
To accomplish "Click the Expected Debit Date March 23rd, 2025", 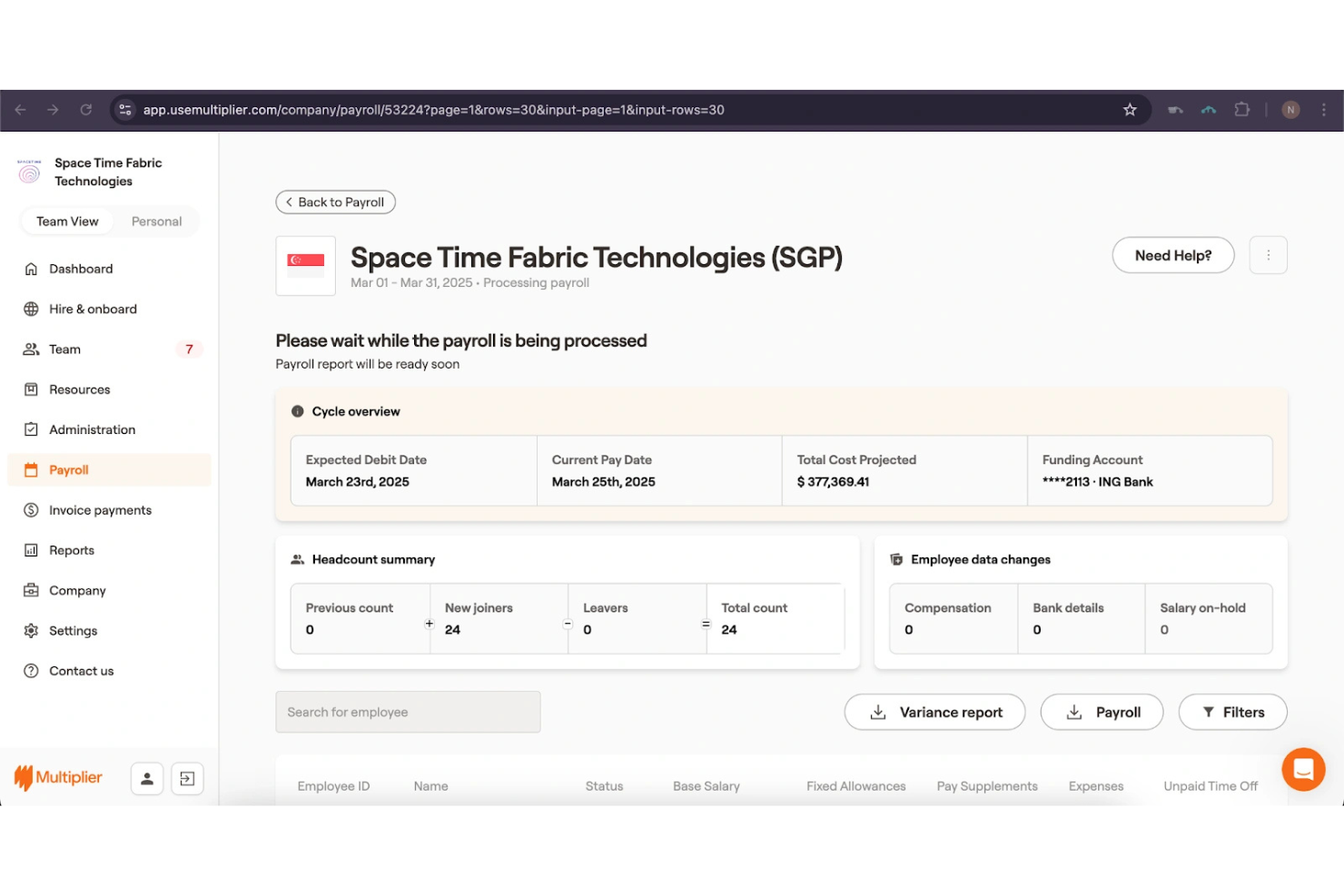I will pyautogui.click(x=357, y=482).
